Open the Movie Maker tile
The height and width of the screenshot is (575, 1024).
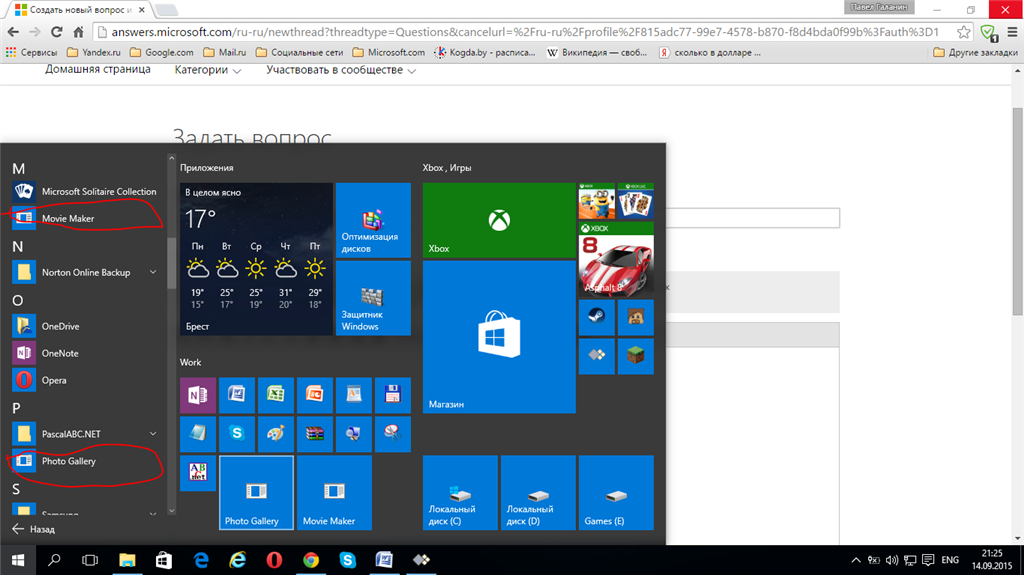(x=334, y=493)
